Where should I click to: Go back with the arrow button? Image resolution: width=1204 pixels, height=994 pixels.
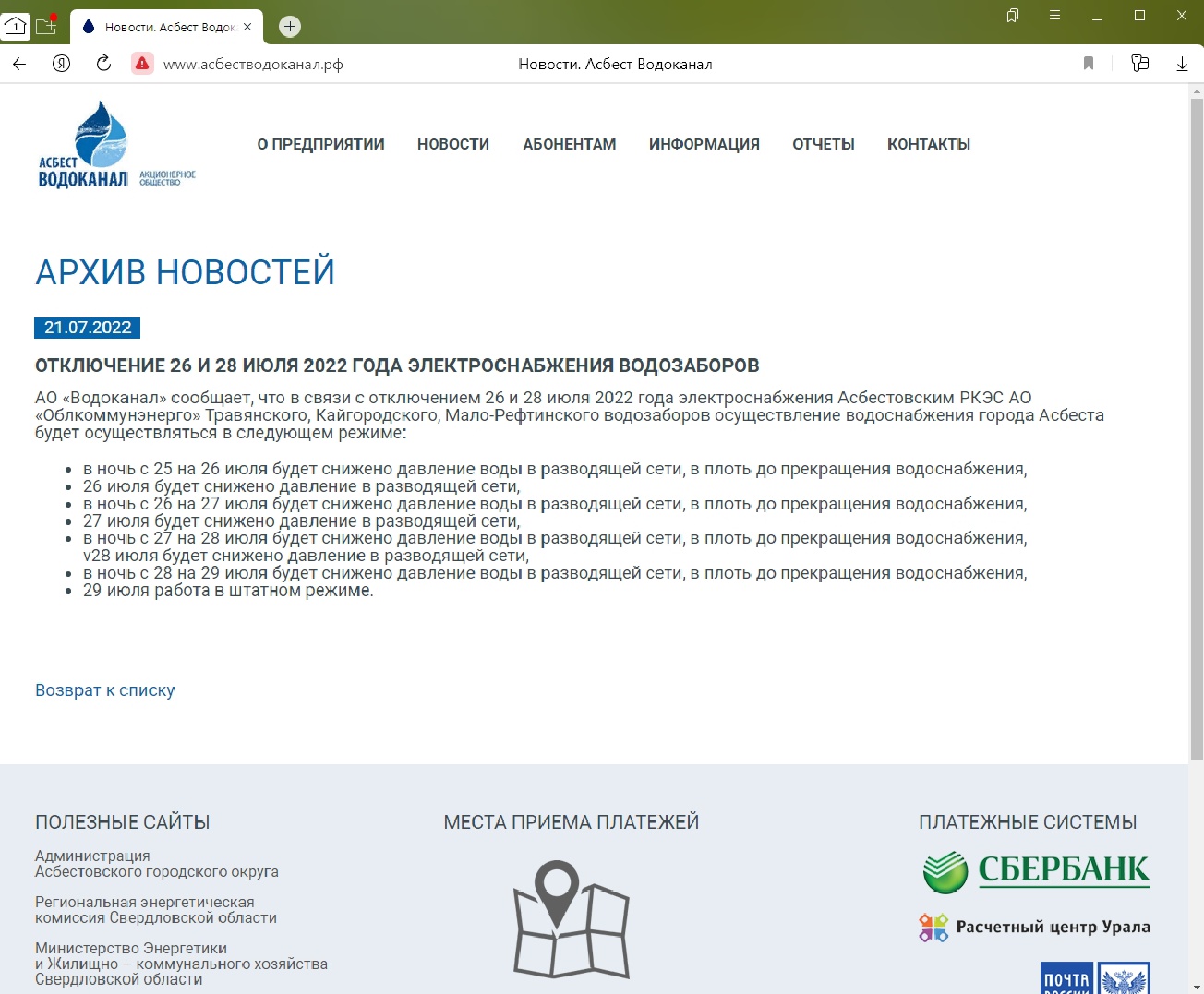pyautogui.click(x=19, y=64)
